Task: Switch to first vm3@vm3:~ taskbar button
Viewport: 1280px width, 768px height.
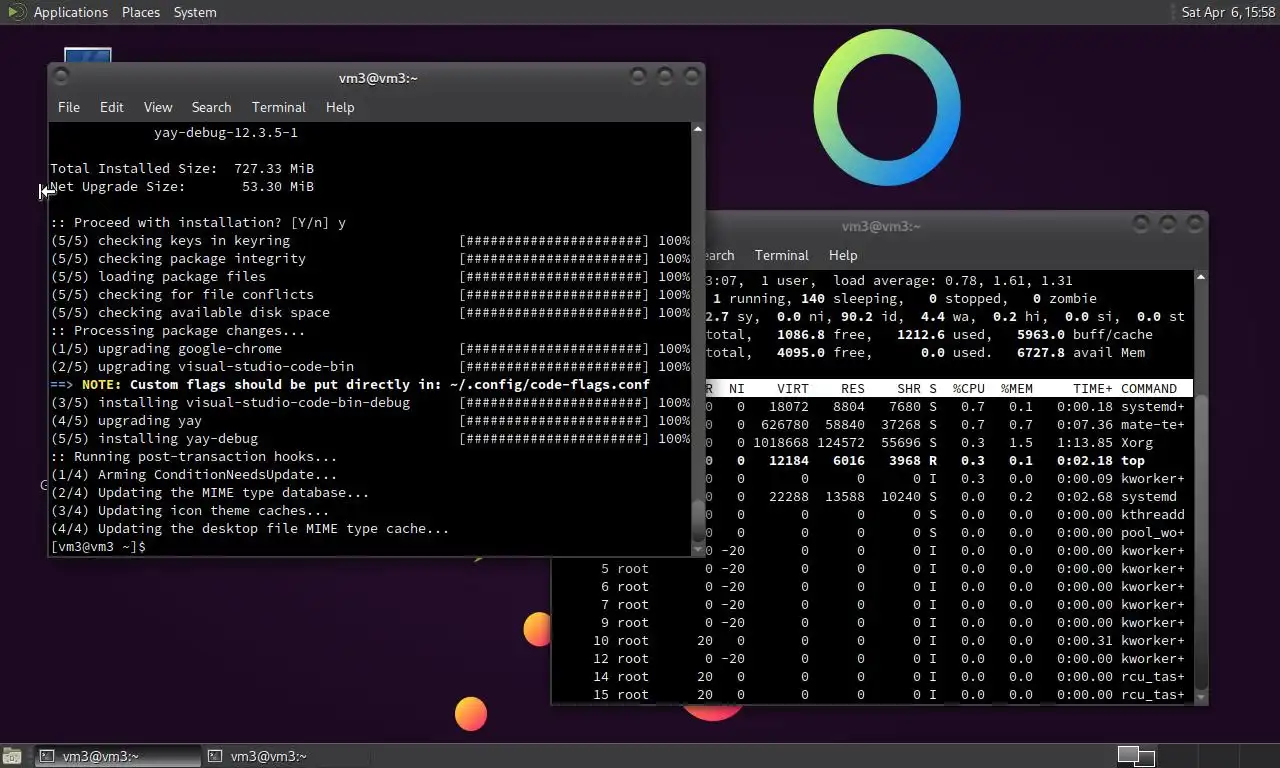Action: tap(117, 756)
